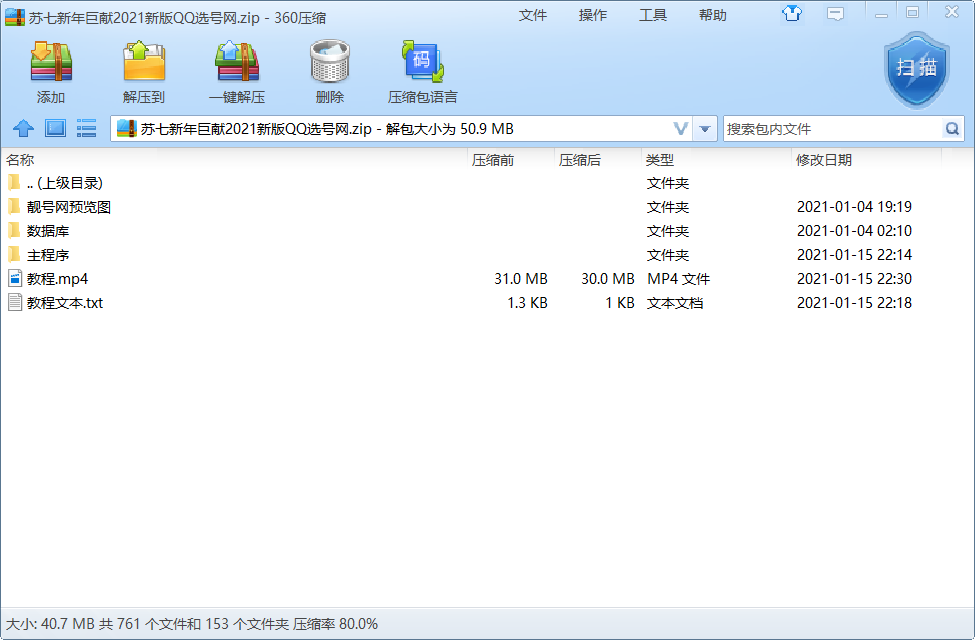
Task: Click the search magnifier icon
Action: (x=952, y=129)
